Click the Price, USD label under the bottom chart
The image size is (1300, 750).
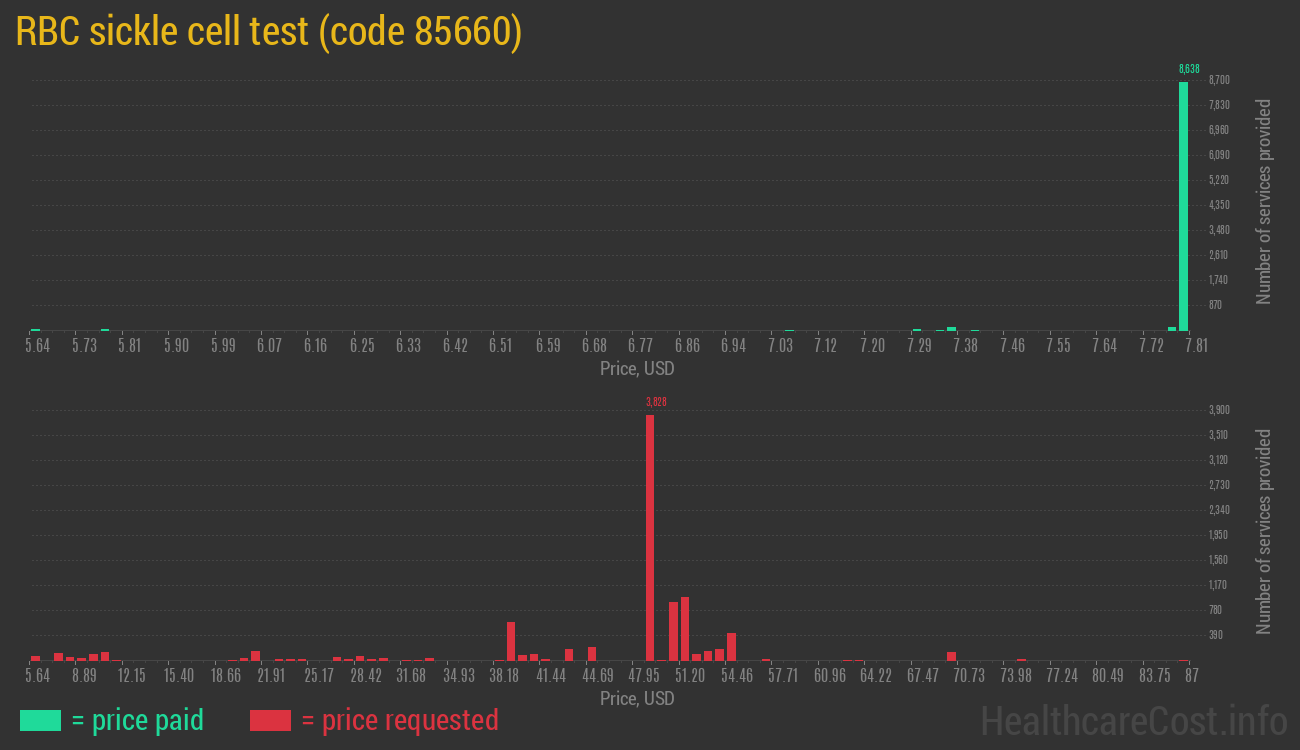point(637,698)
